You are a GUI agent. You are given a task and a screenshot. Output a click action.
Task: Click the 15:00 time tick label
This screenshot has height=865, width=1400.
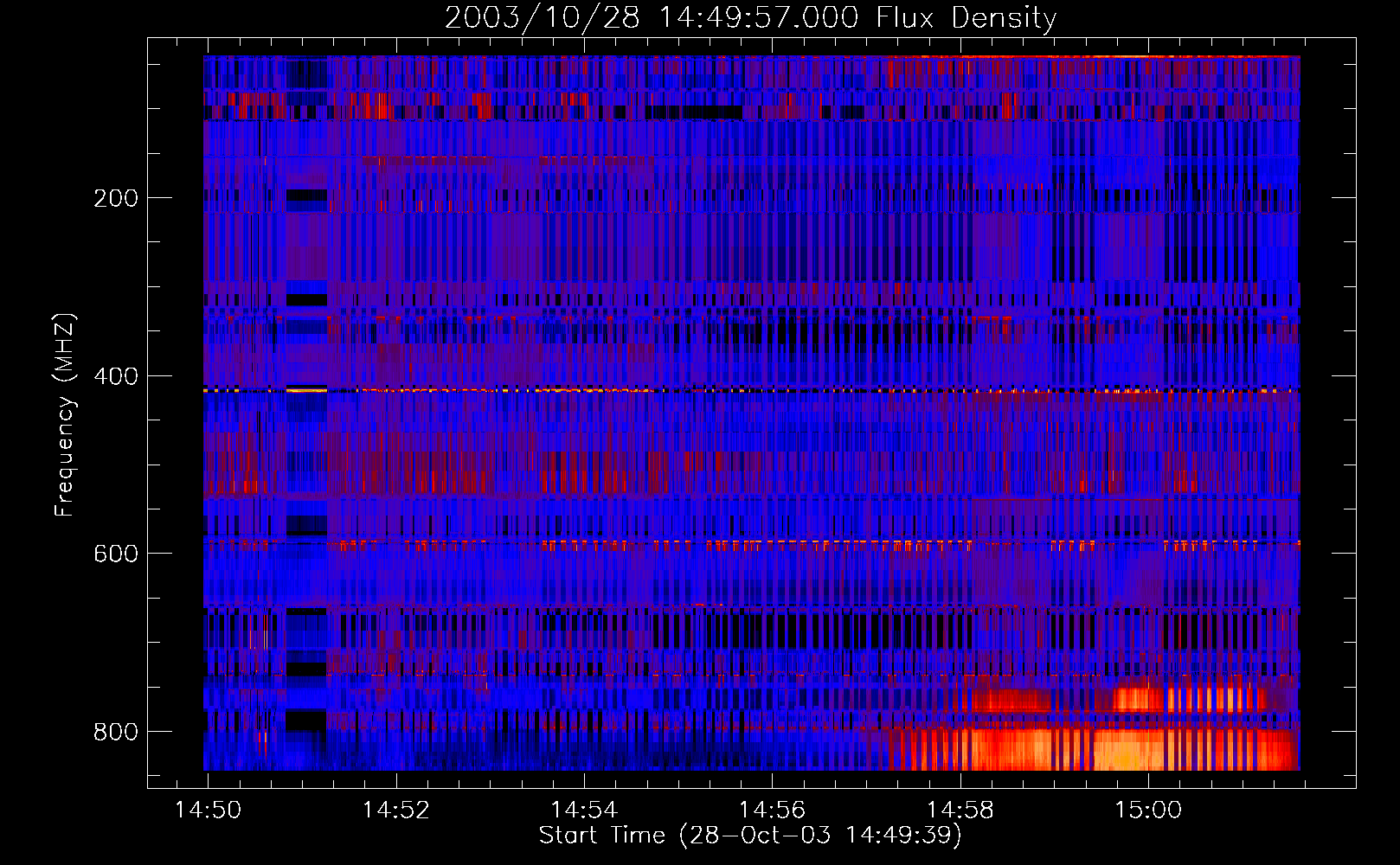[1148, 810]
